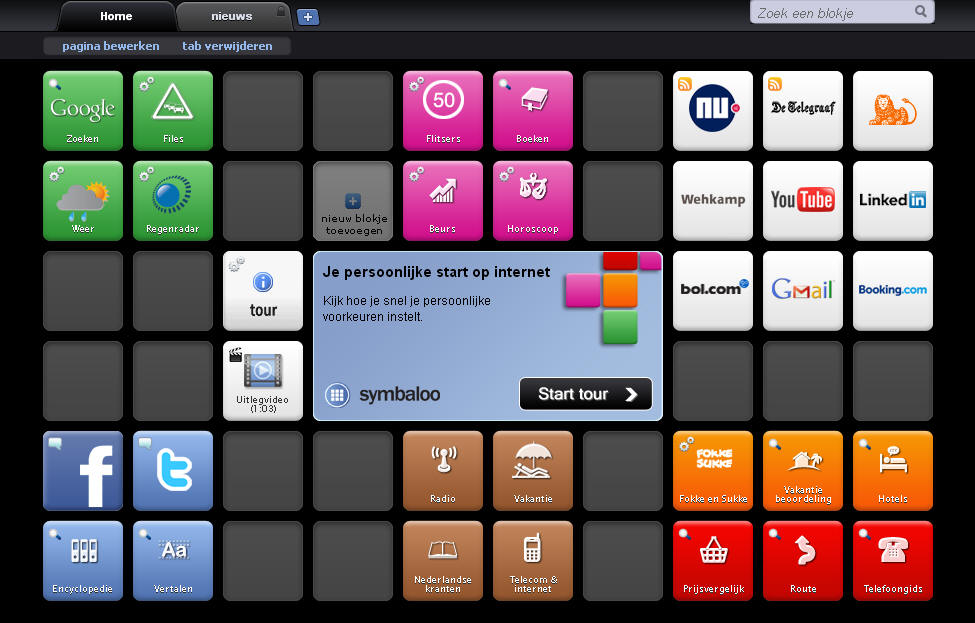Click the 'pagina bewerken' link
Image resolution: width=975 pixels, height=623 pixels.
[x=111, y=46]
